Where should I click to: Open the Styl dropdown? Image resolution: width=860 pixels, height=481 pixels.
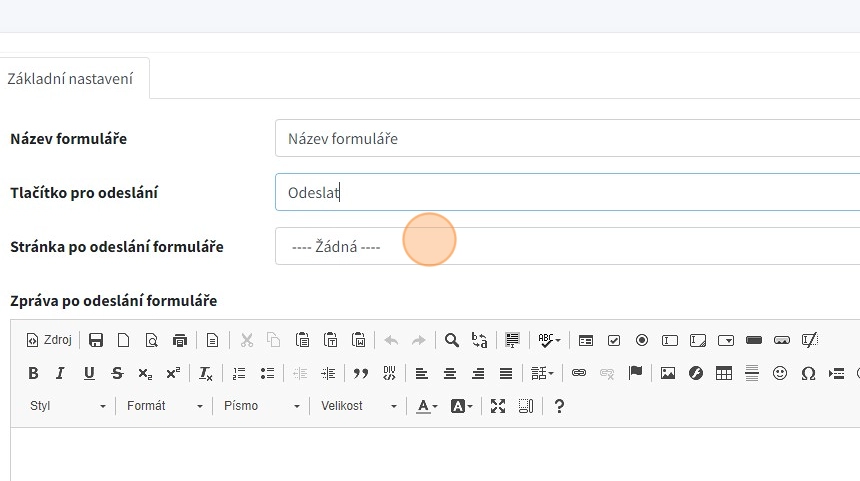pyautogui.click(x=67, y=406)
